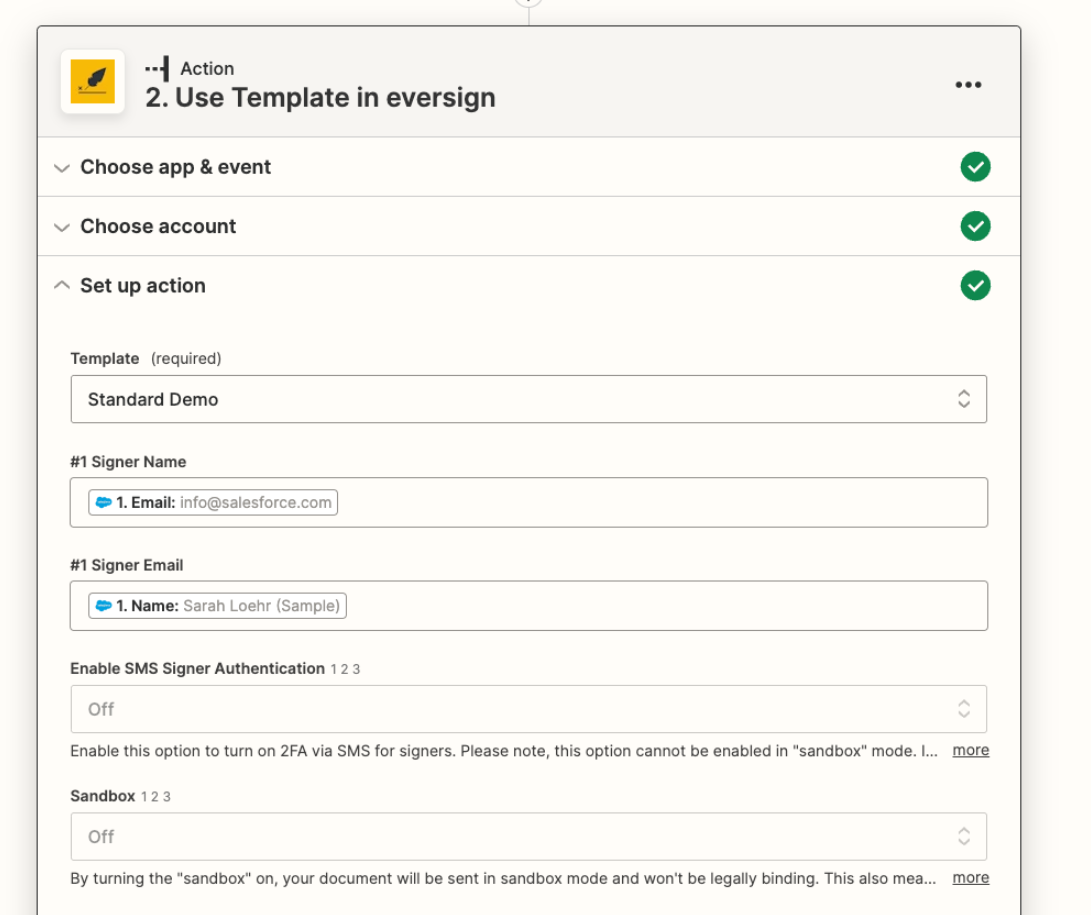Click arrows on Template select field

pos(964,399)
